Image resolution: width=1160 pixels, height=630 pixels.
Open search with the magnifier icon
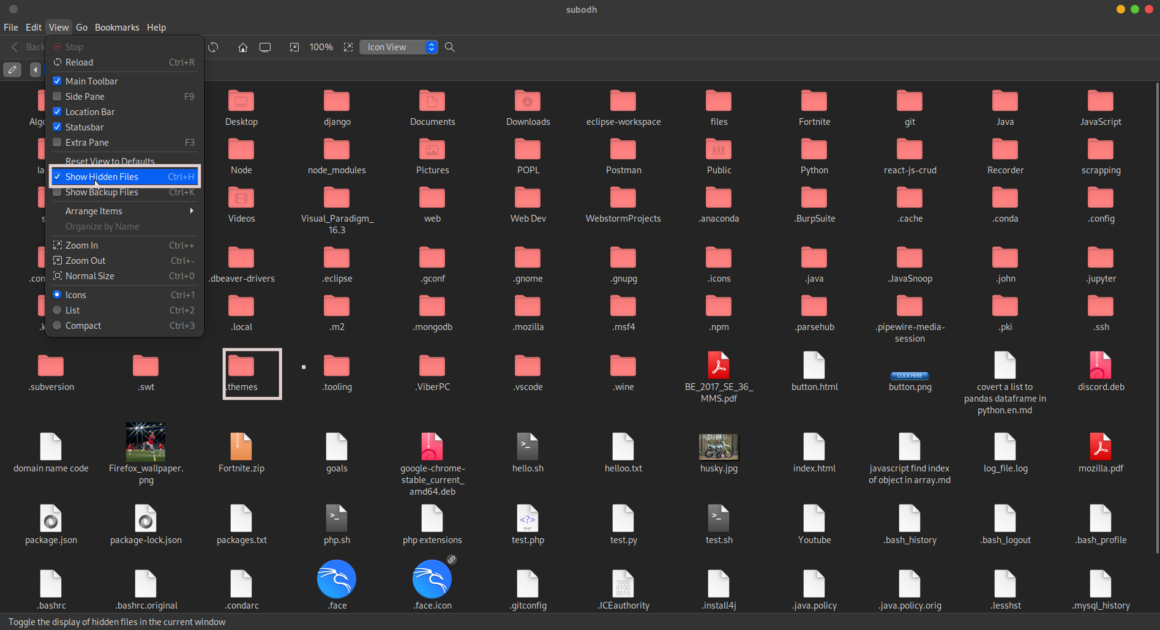449,46
